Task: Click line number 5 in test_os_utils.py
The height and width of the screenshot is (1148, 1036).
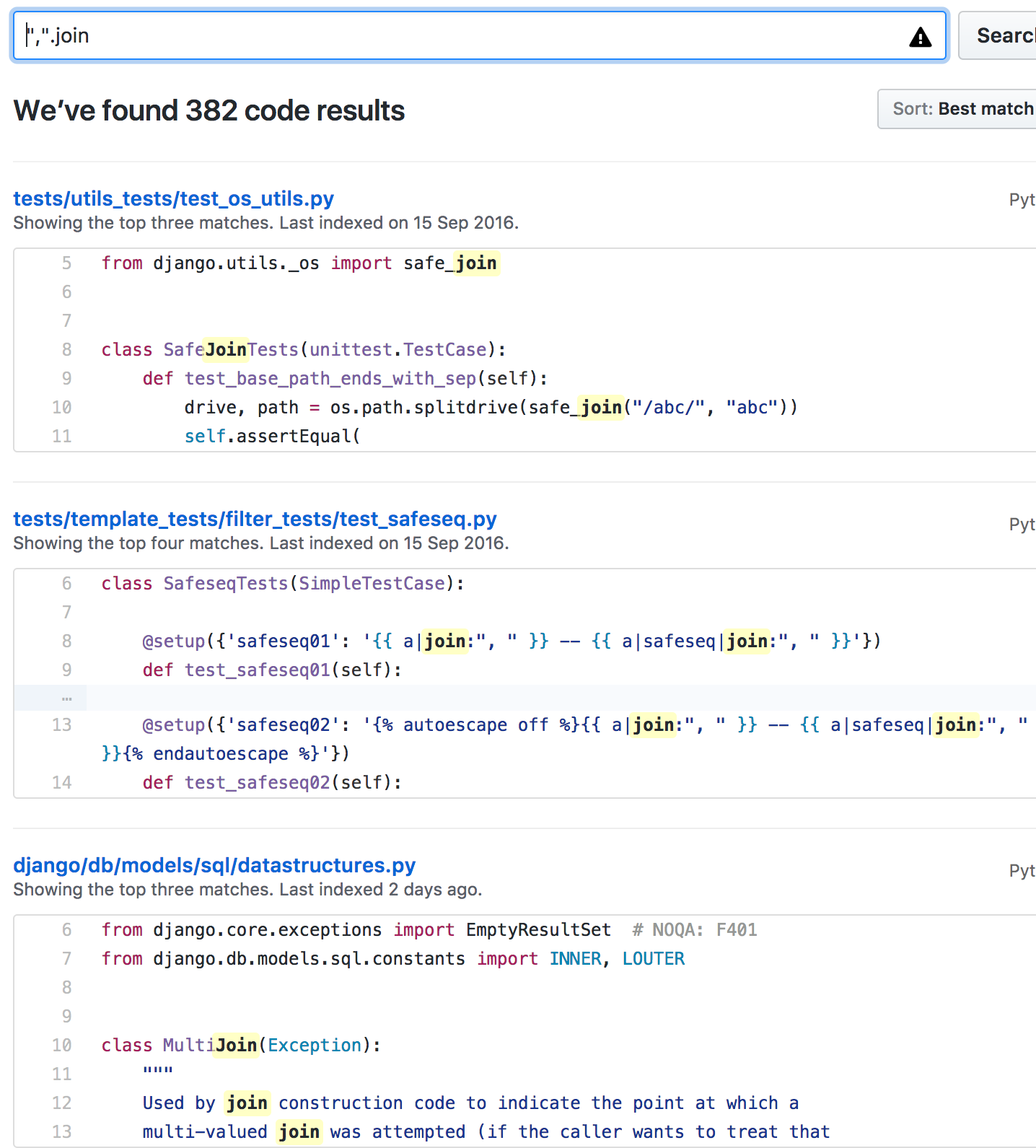Action: (66, 263)
